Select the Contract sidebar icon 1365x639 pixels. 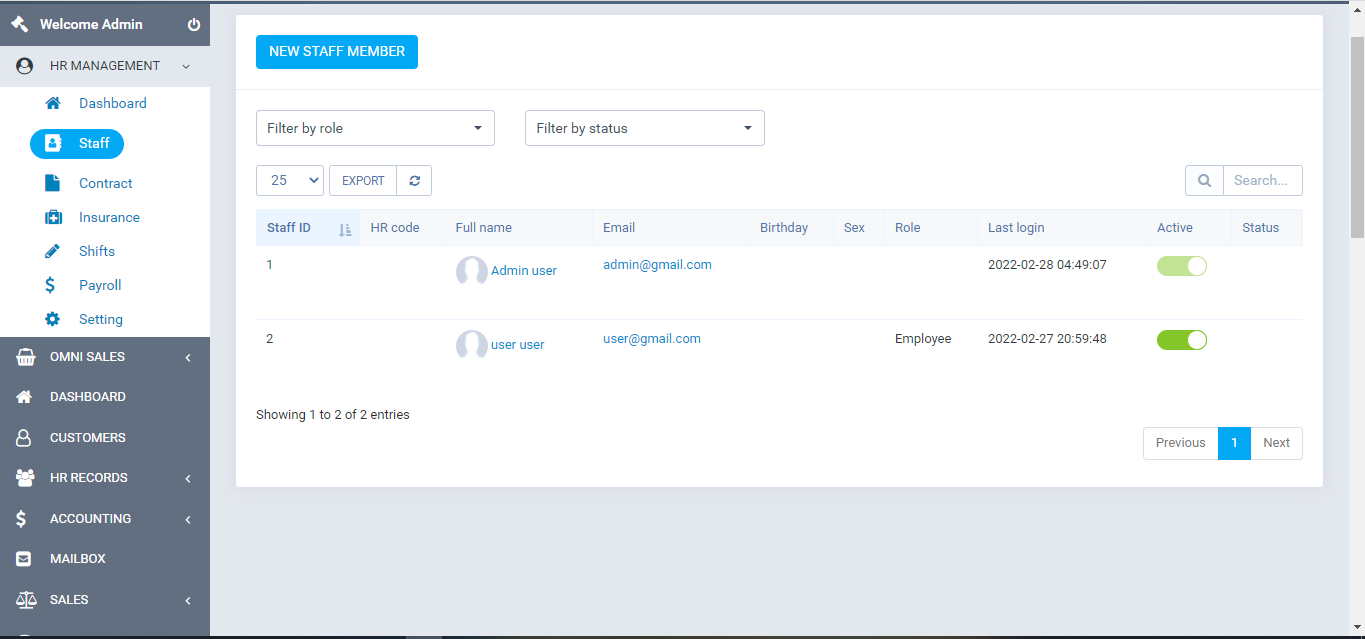point(54,182)
